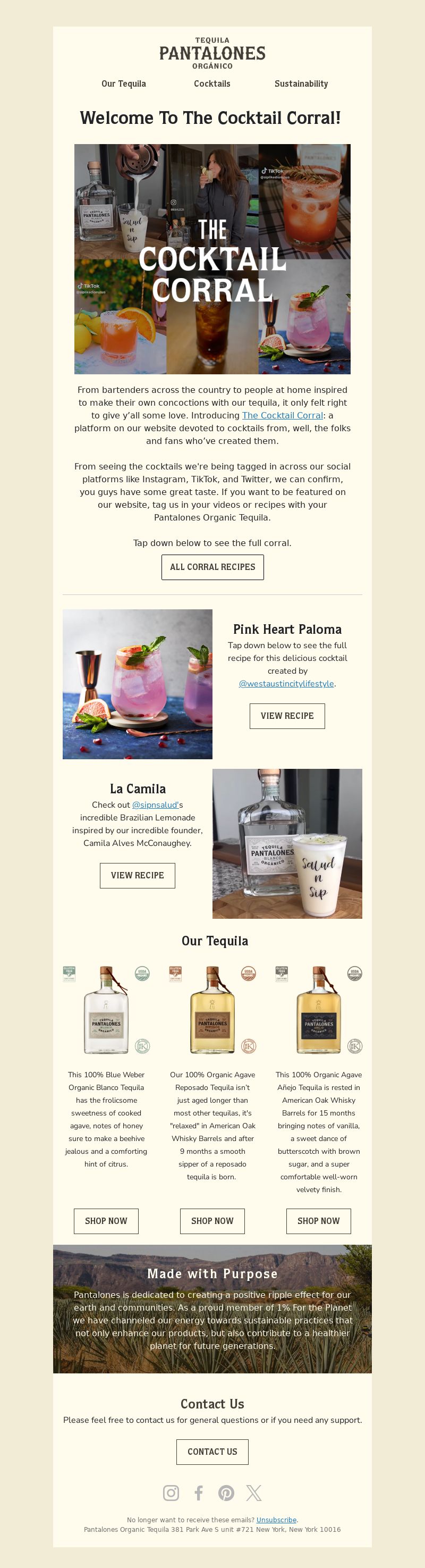The image size is (425, 1568).
Task: View recipe for La Camila
Action: (138, 875)
